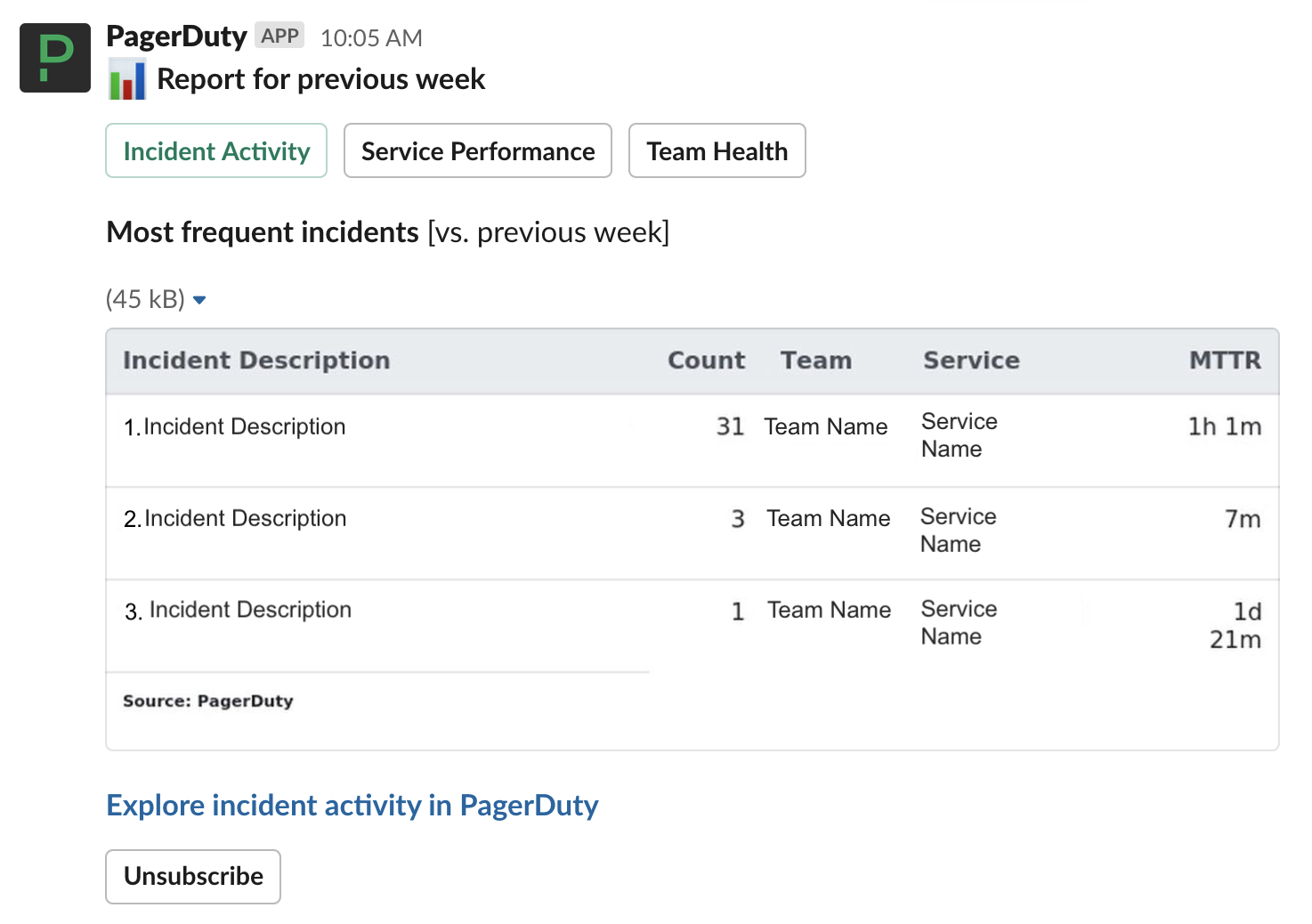Select row 3. Incident Description text
Screen dimensions: 1312x924
pyautogui.click(x=238, y=611)
